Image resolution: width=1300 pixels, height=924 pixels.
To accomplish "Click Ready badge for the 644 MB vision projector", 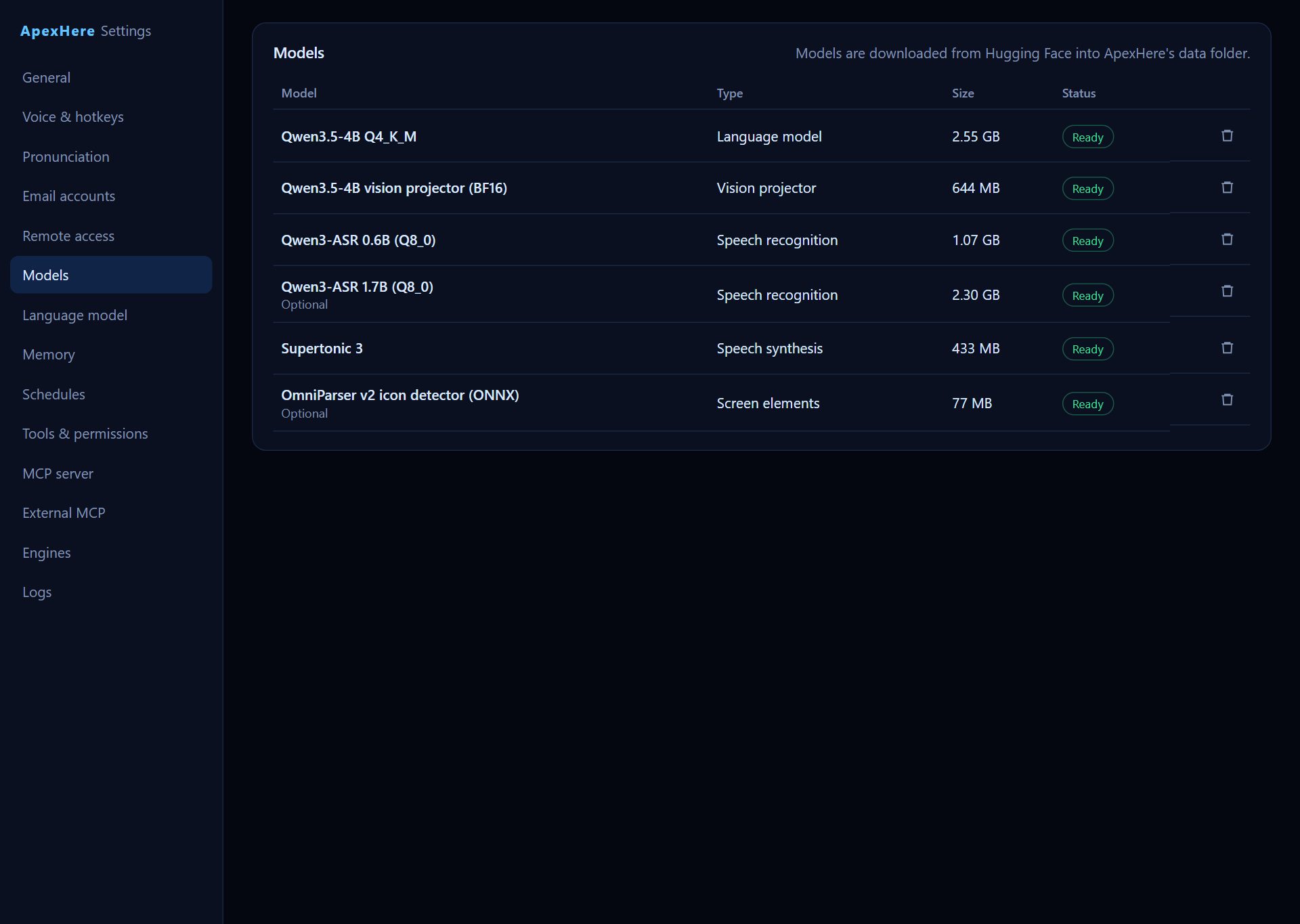I will click(x=1087, y=188).
